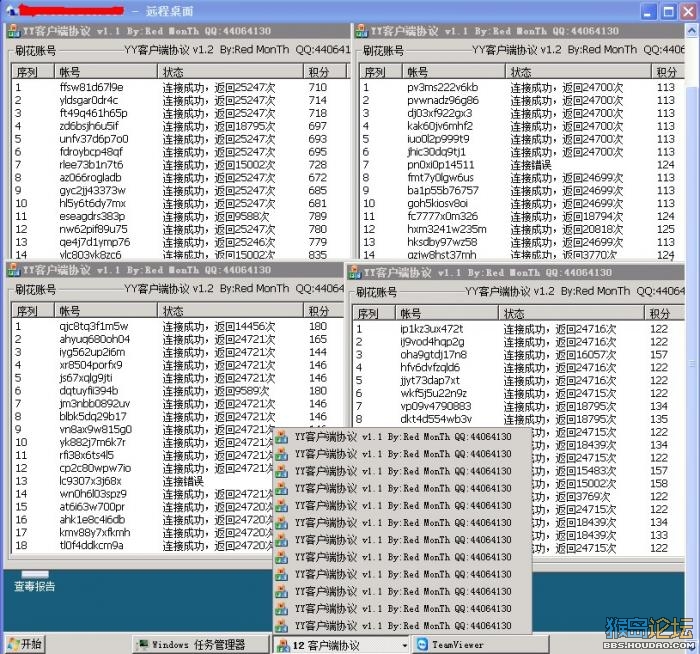Open the Windows 任务管理器 taskbar button
The width and height of the screenshot is (700, 654).
tap(201, 644)
